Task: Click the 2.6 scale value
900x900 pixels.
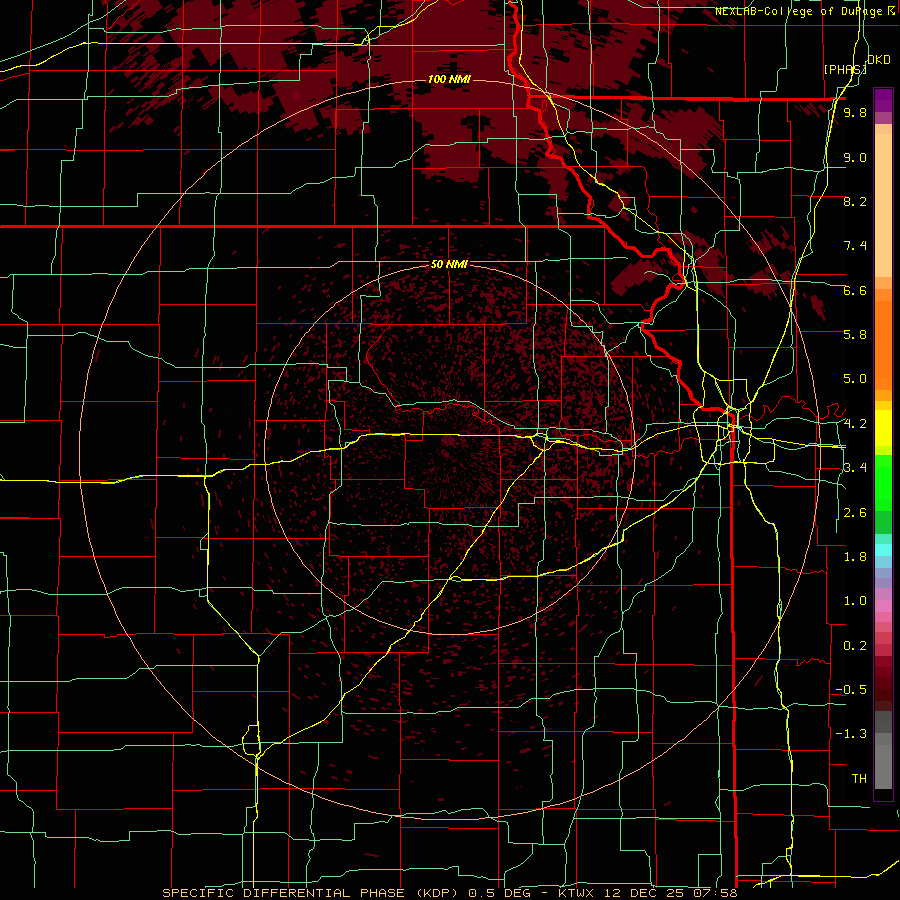Action: [x=855, y=513]
